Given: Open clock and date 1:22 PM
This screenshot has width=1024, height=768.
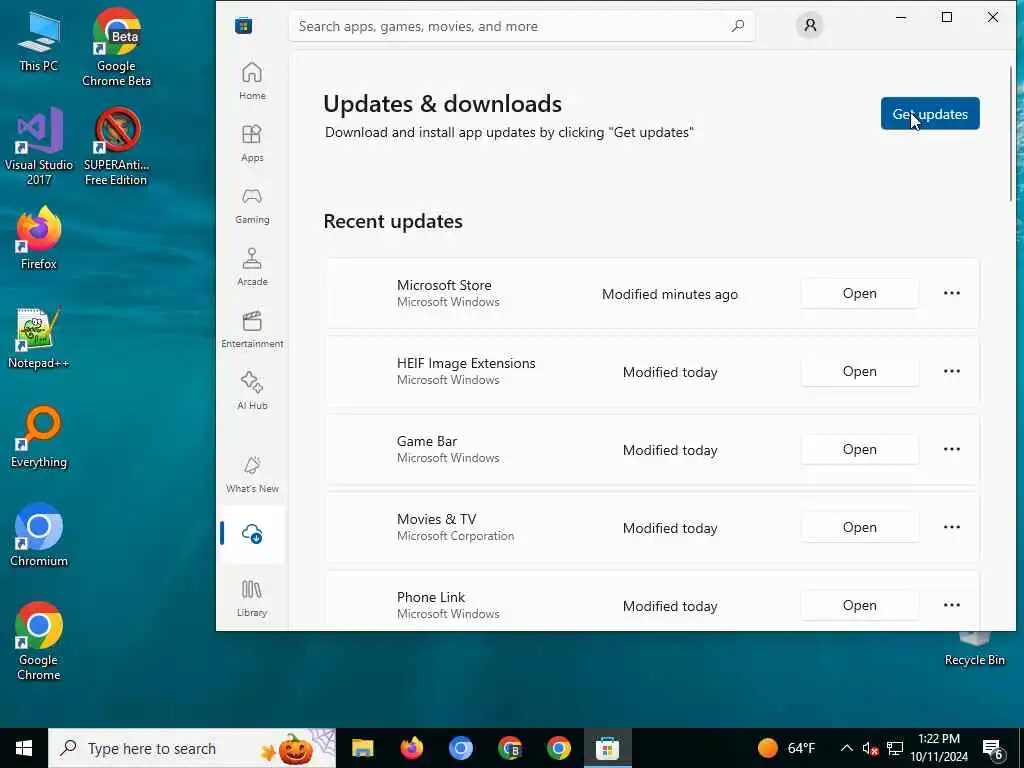Looking at the screenshot, I should [939, 748].
